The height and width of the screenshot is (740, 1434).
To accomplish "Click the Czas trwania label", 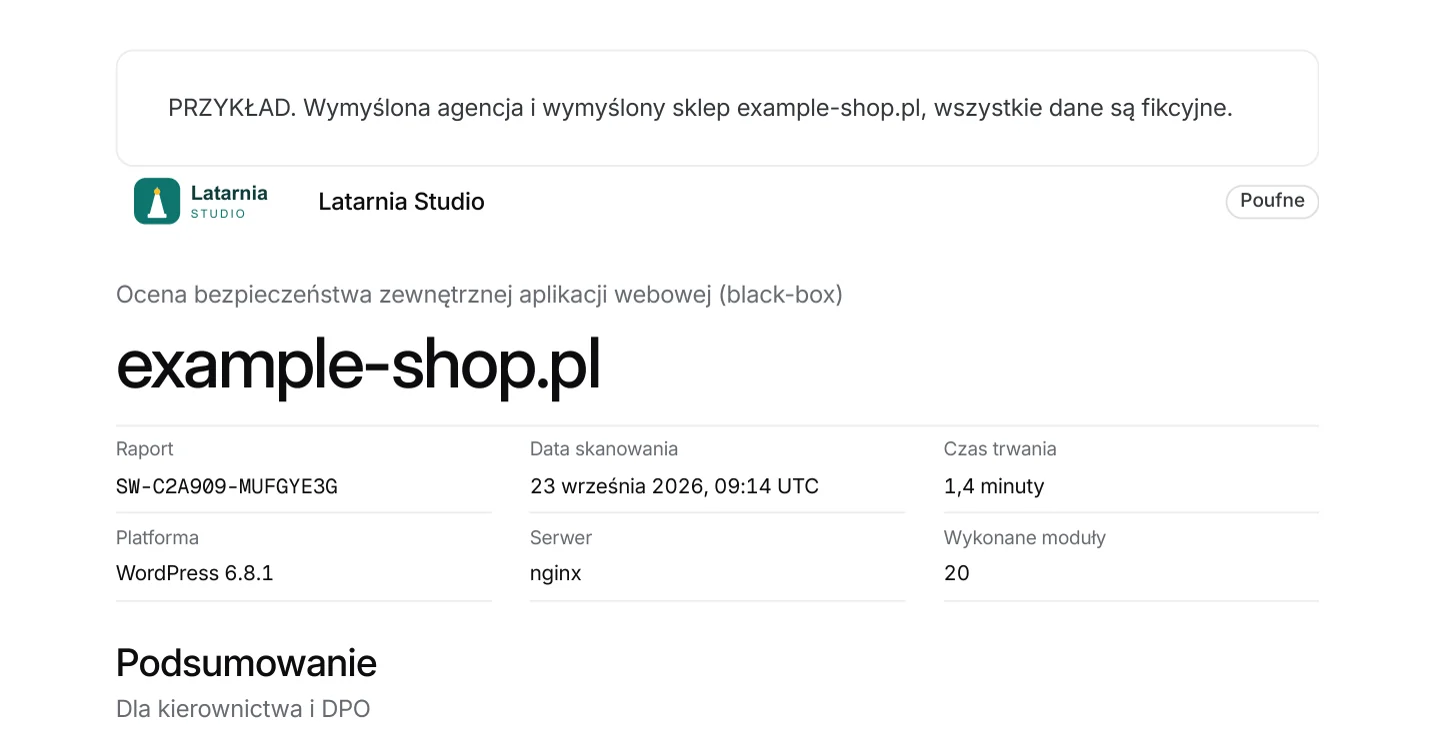I will tap(1000, 449).
